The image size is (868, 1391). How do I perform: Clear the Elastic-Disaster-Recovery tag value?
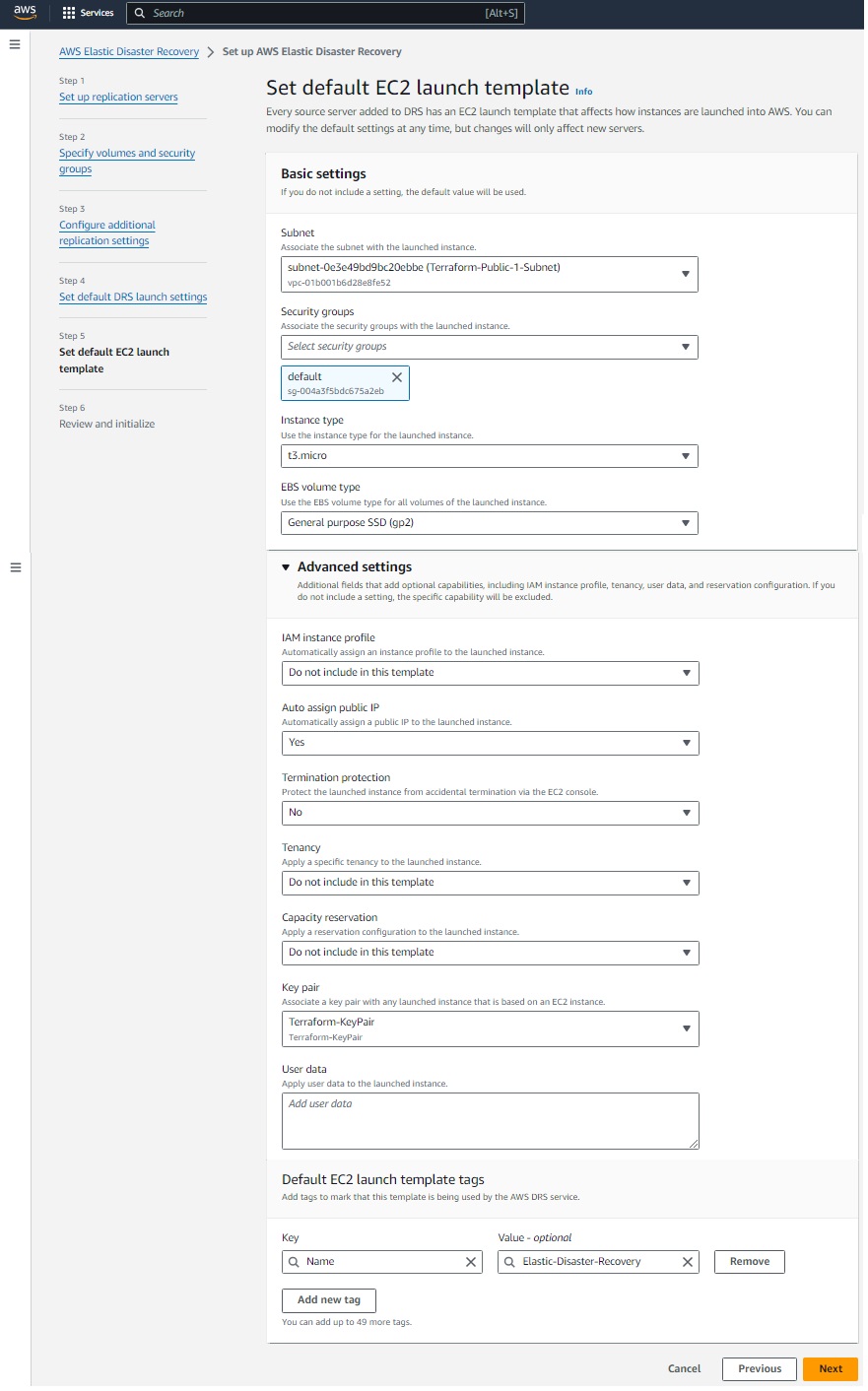tap(688, 1262)
